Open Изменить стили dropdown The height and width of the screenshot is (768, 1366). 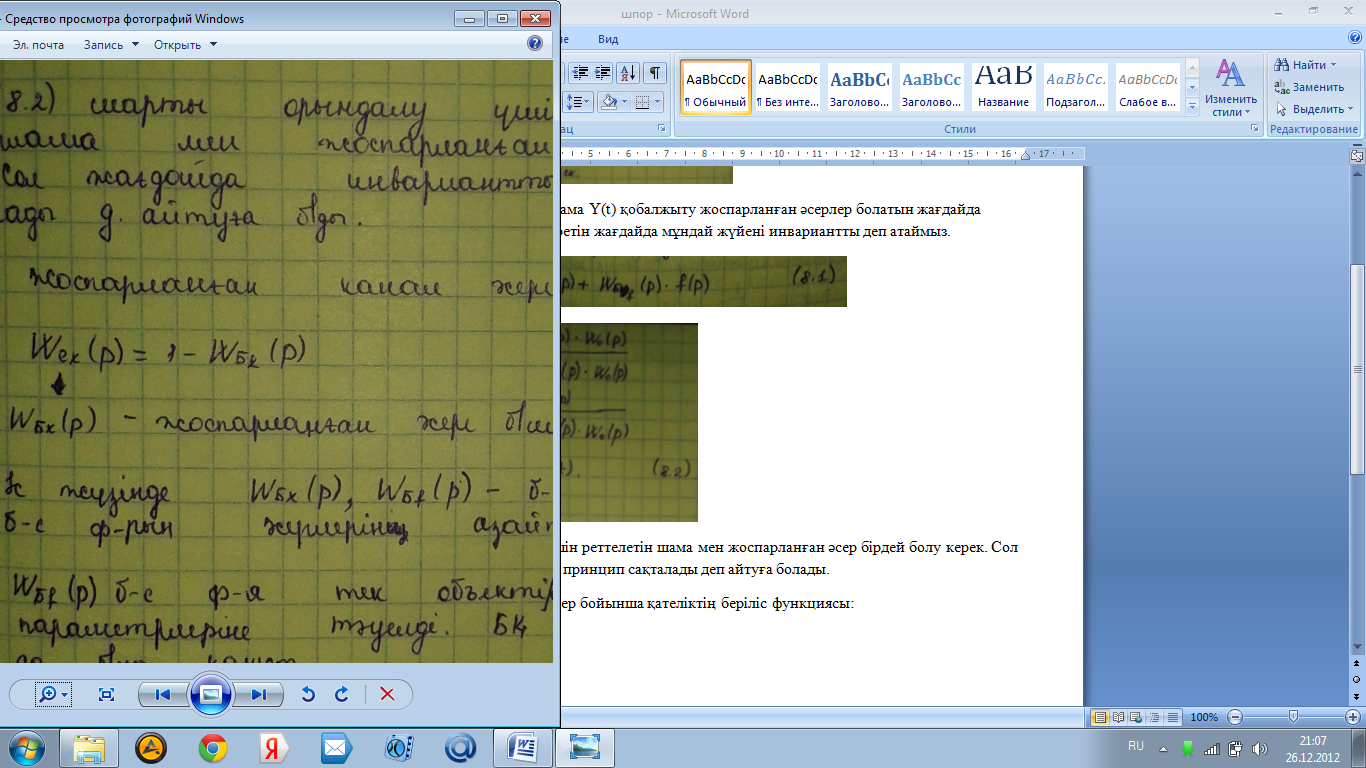pos(1230,88)
